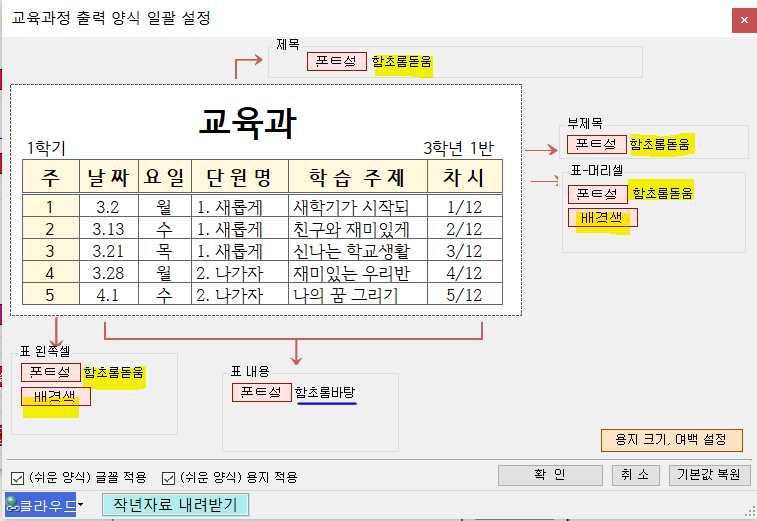Click preview header cell 학 습 주 제
Viewport: 757px width, 521px height.
(x=358, y=177)
